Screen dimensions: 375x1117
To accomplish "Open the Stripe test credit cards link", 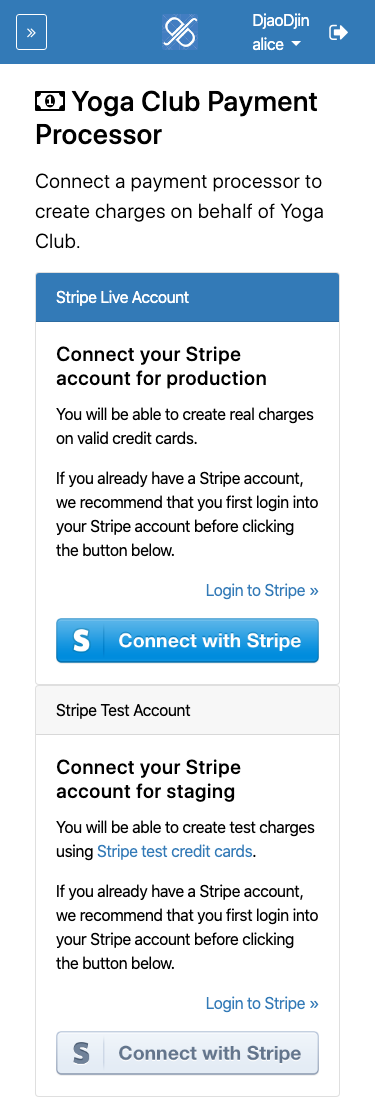I will pos(175,851).
